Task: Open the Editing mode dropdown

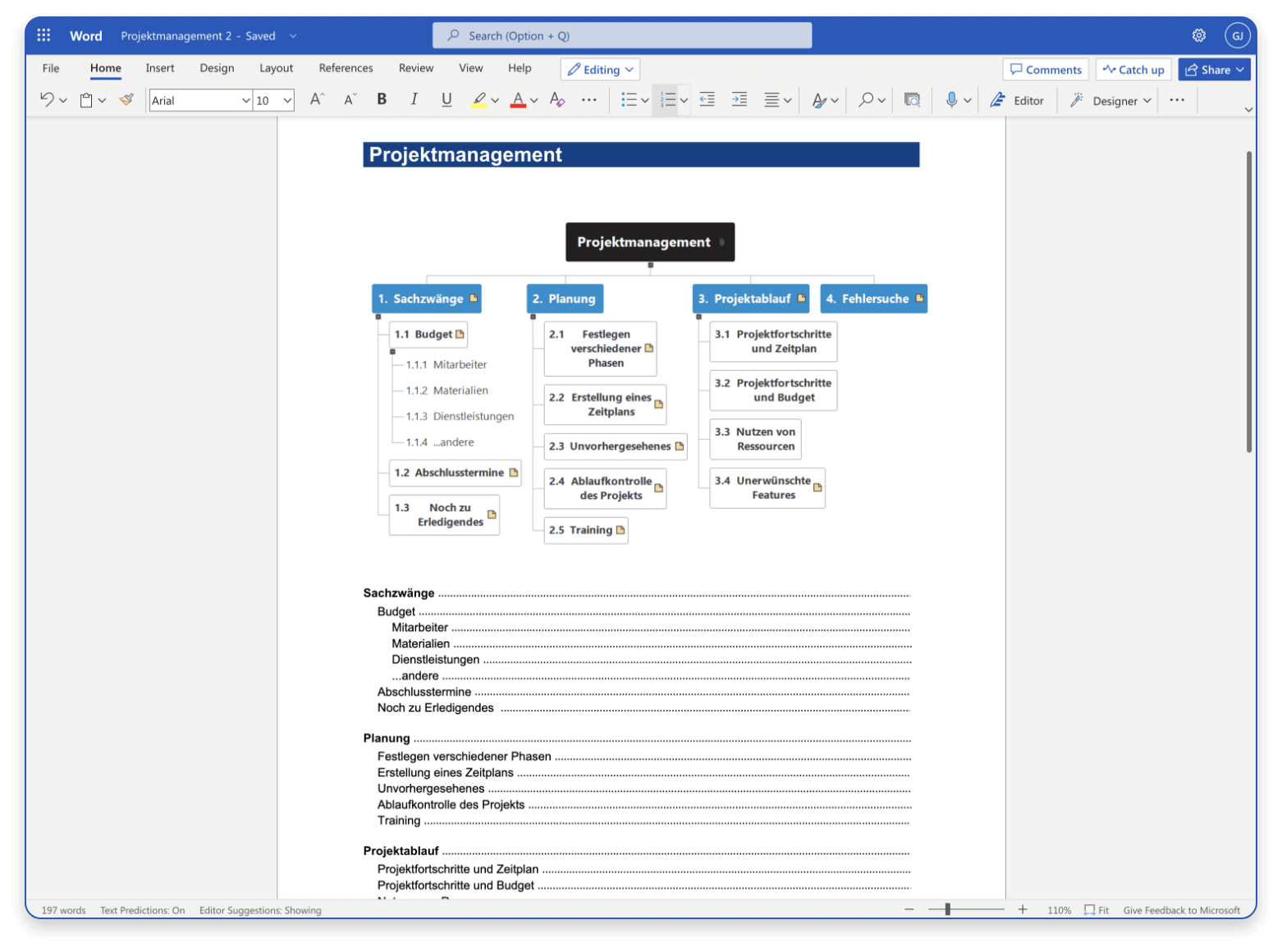Action: (x=600, y=70)
